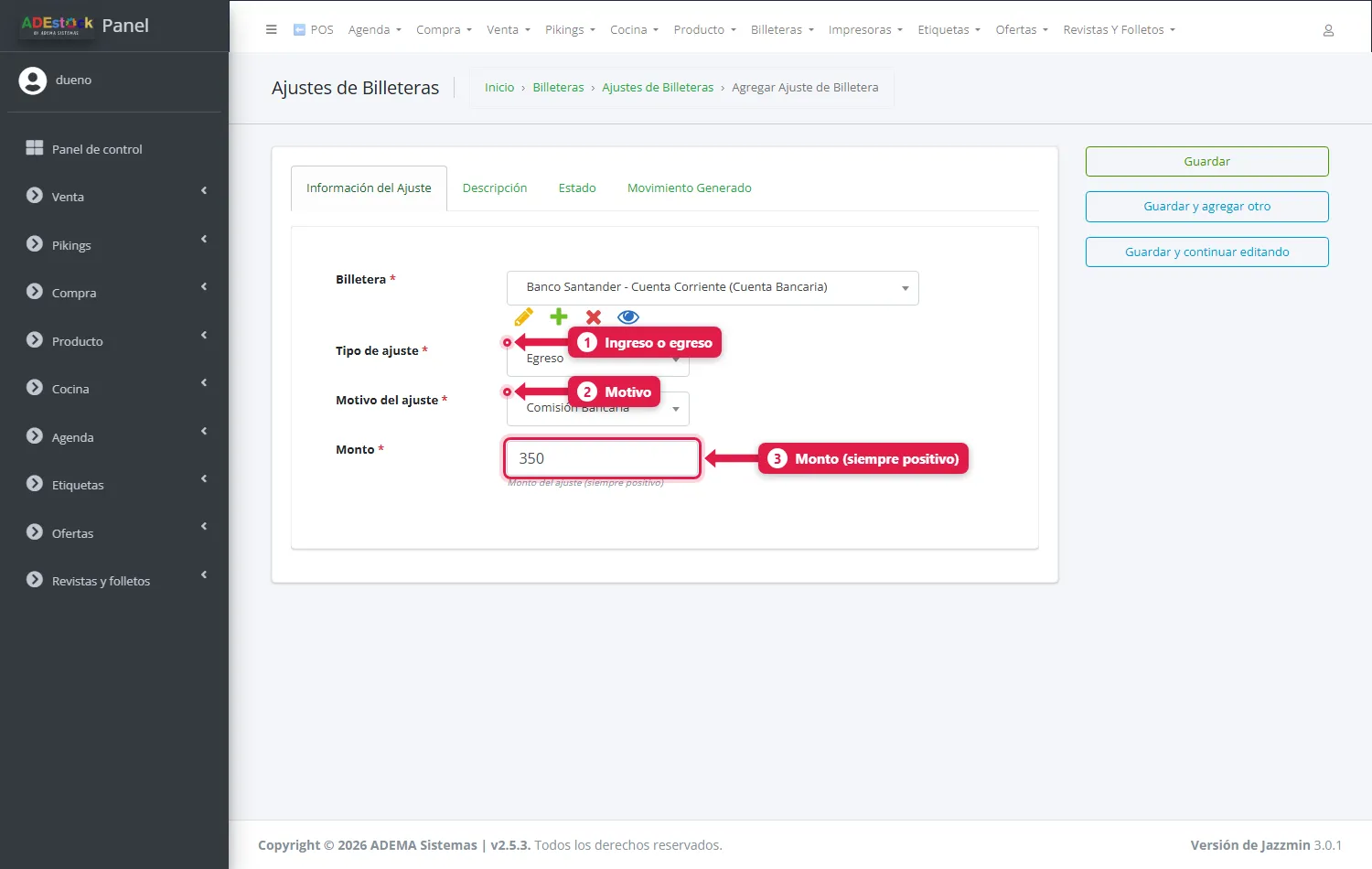Viewport: 1372px width, 869px height.
Task: Open the Cocina top menu
Action: click(634, 30)
